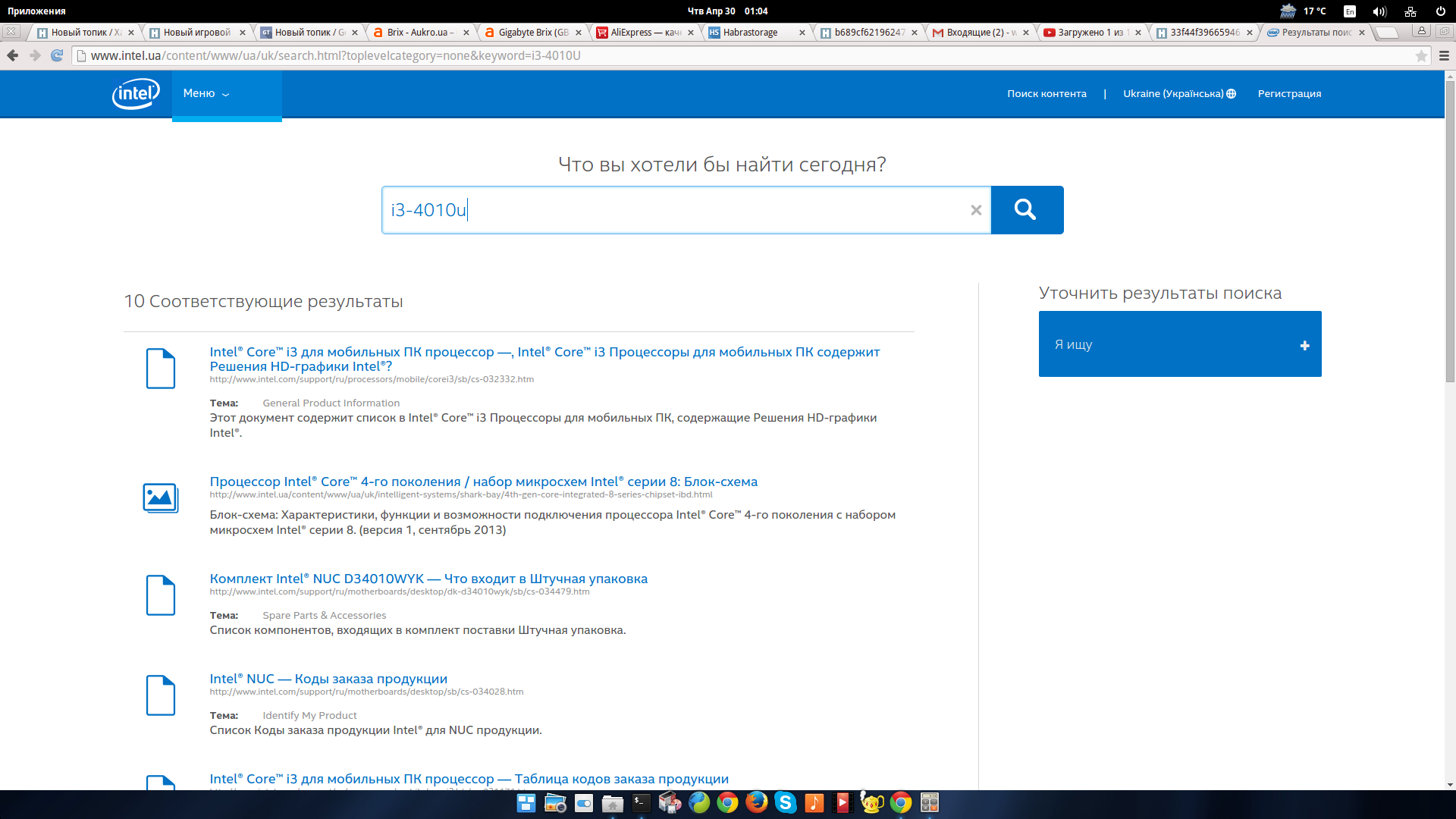This screenshot has height=819, width=1456.
Task: Open the settings toggle icon in the dock
Action: 584,803
